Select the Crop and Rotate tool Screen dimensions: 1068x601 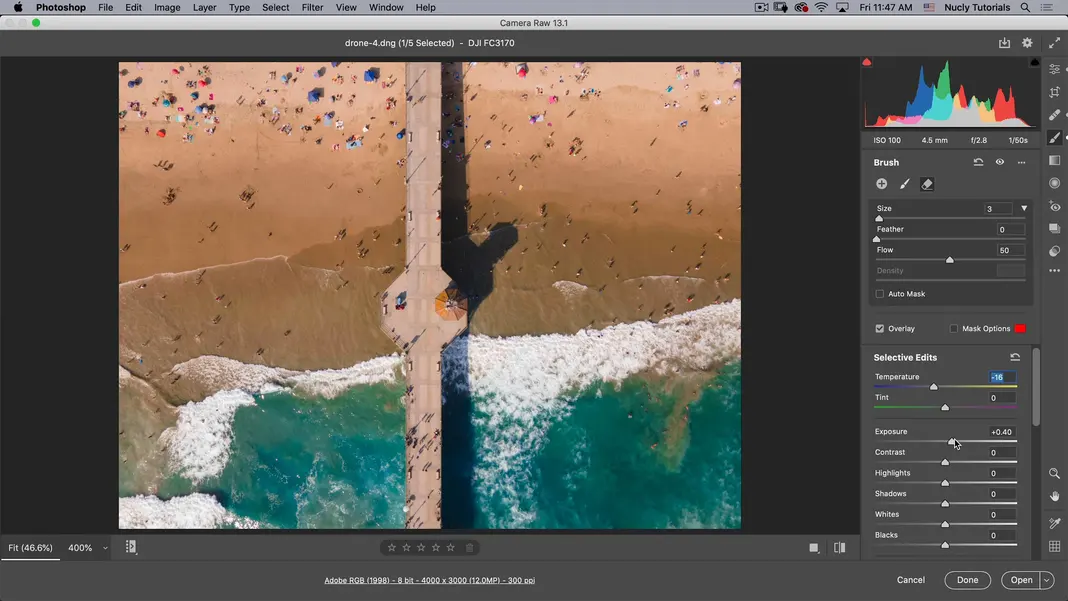pyautogui.click(x=1054, y=92)
